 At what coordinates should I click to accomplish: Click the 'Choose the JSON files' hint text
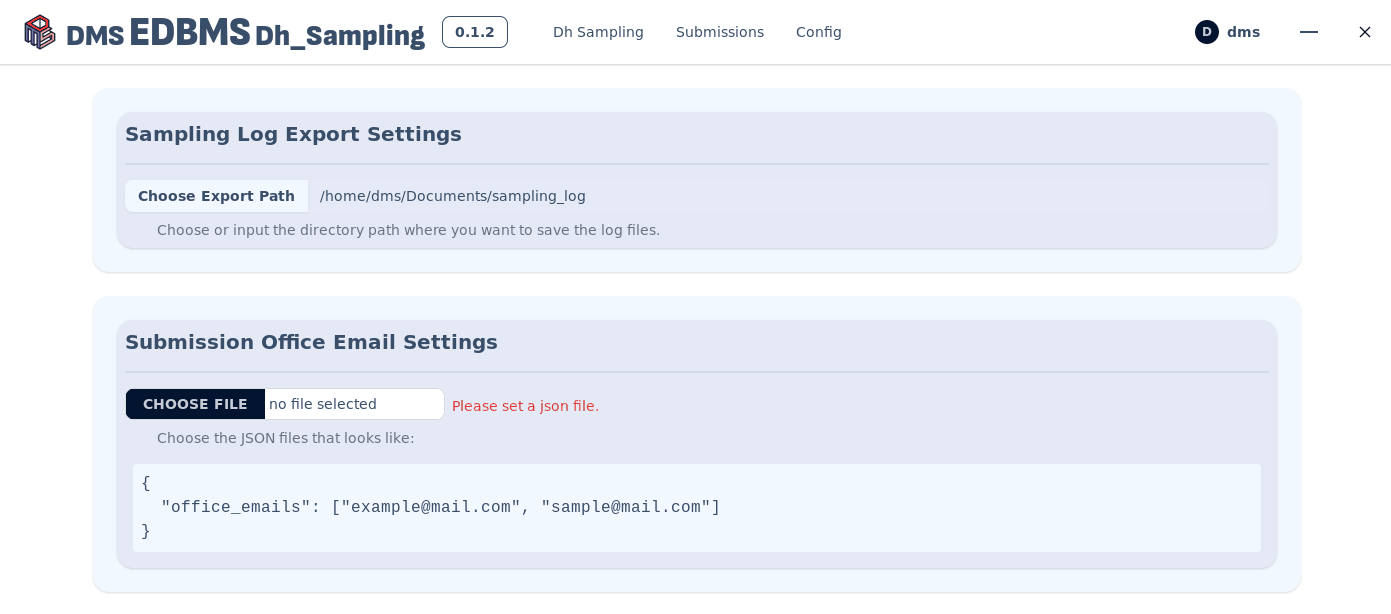(285, 438)
